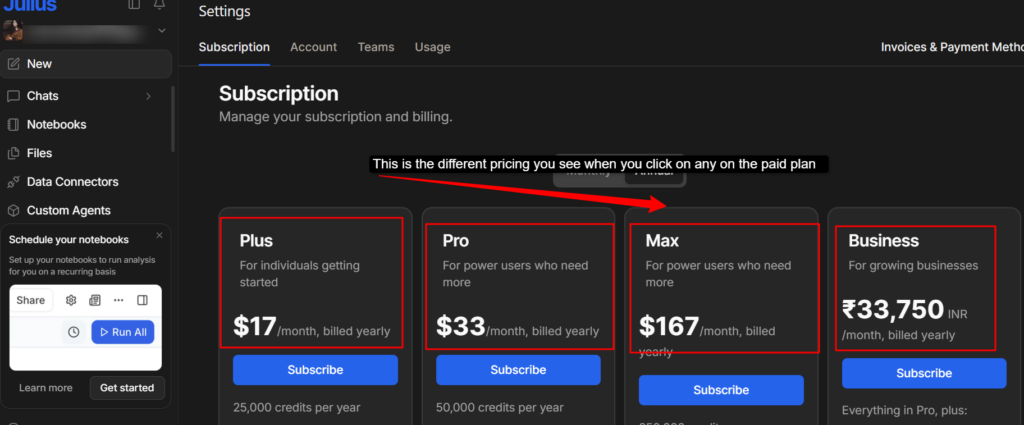
Task: Click the '50,000 credits per year' text
Action: click(x=500, y=408)
